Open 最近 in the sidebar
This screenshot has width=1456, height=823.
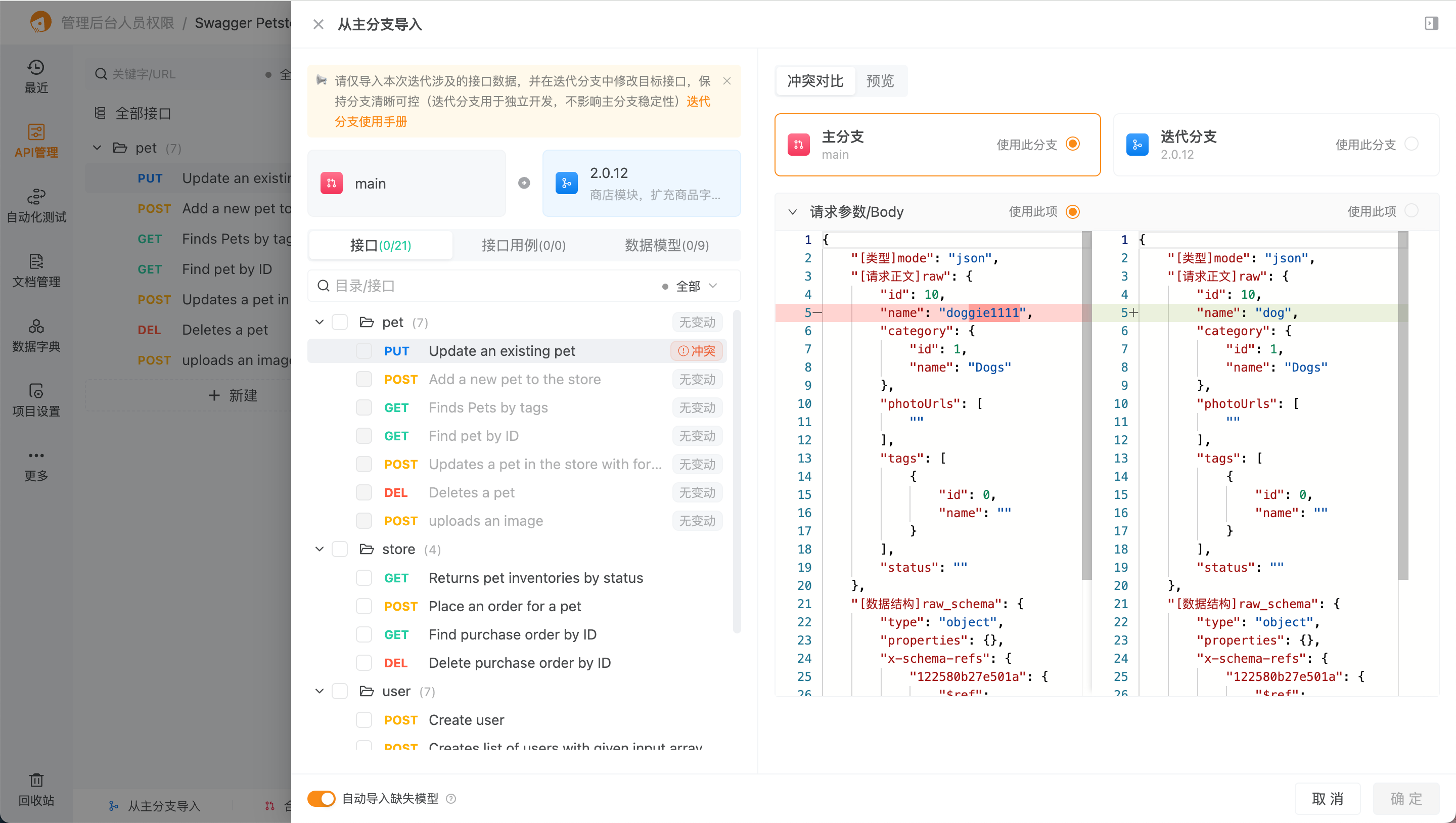[x=36, y=76]
